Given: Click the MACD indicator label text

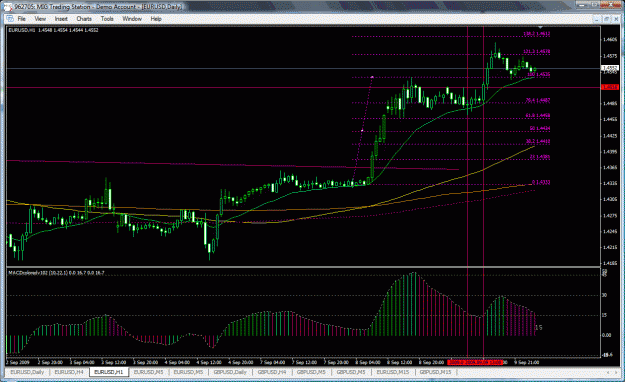Looking at the screenshot, I should point(56,273).
